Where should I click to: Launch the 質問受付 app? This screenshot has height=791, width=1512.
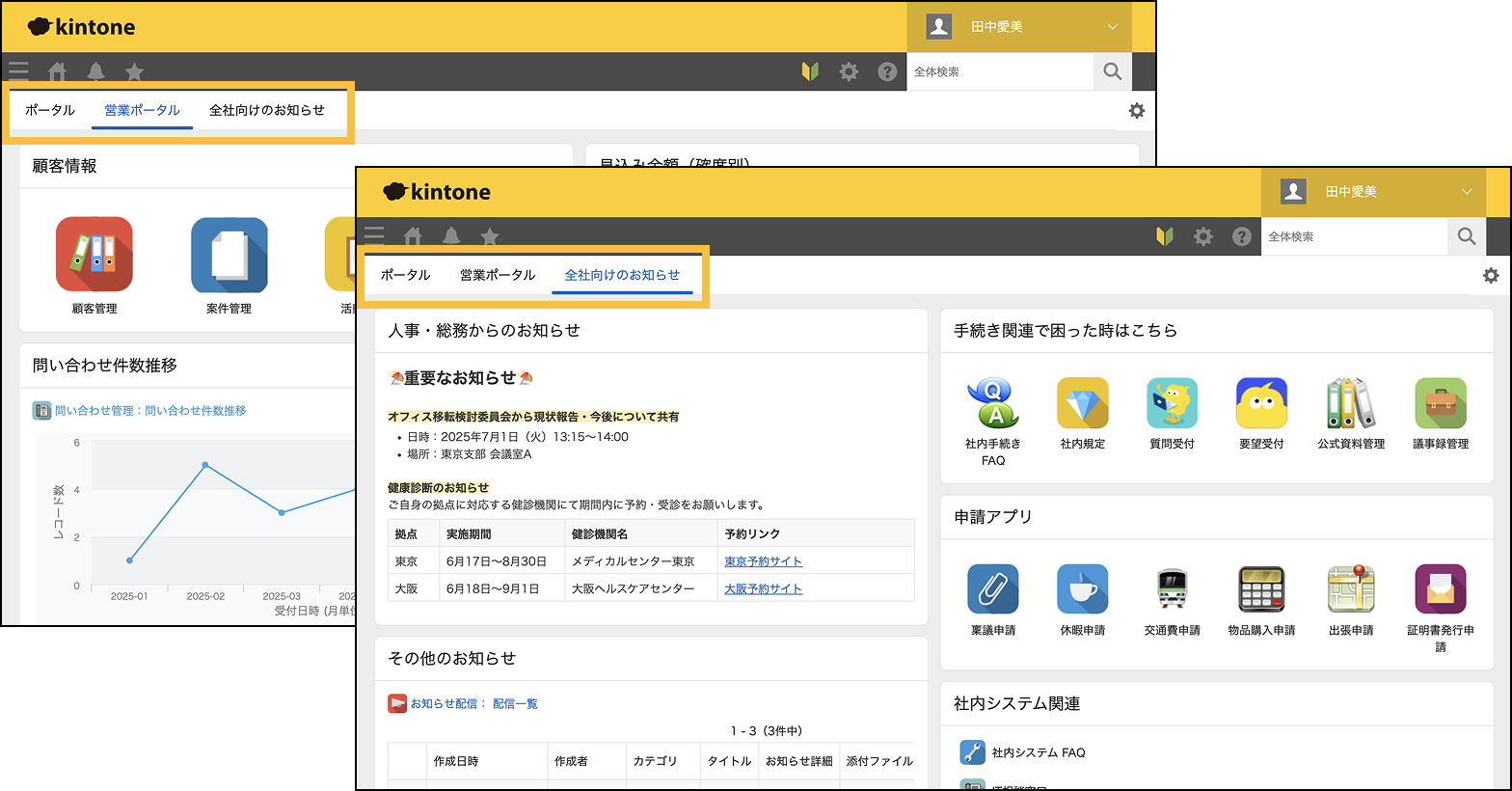click(1172, 404)
